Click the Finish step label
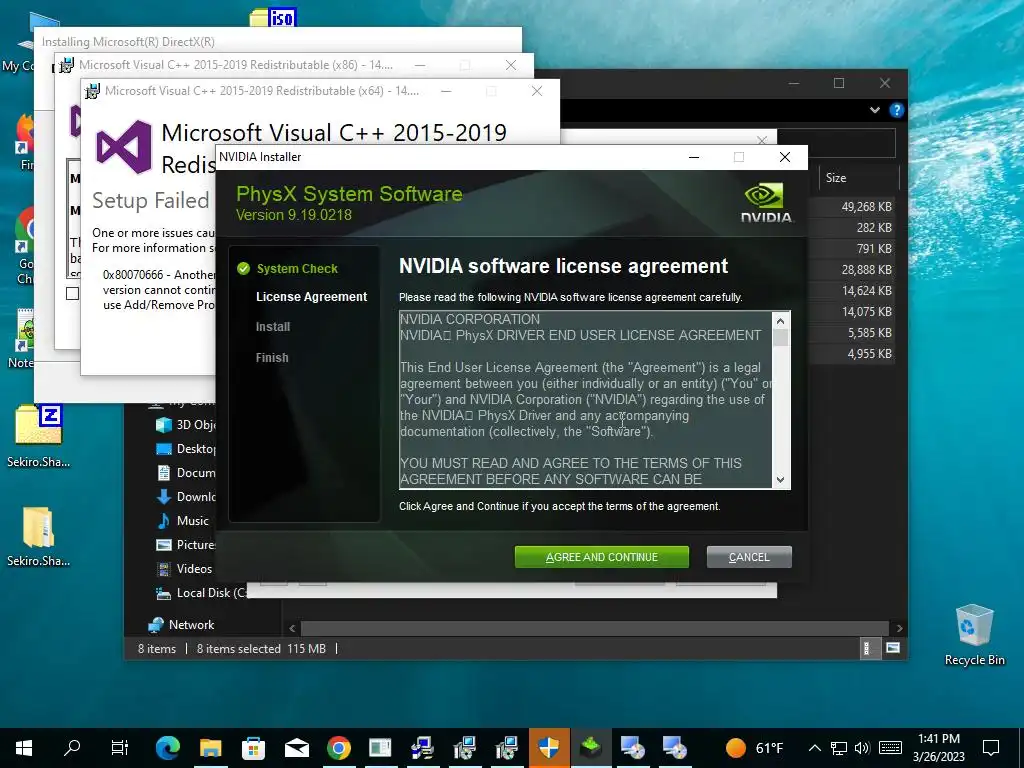 tap(272, 357)
